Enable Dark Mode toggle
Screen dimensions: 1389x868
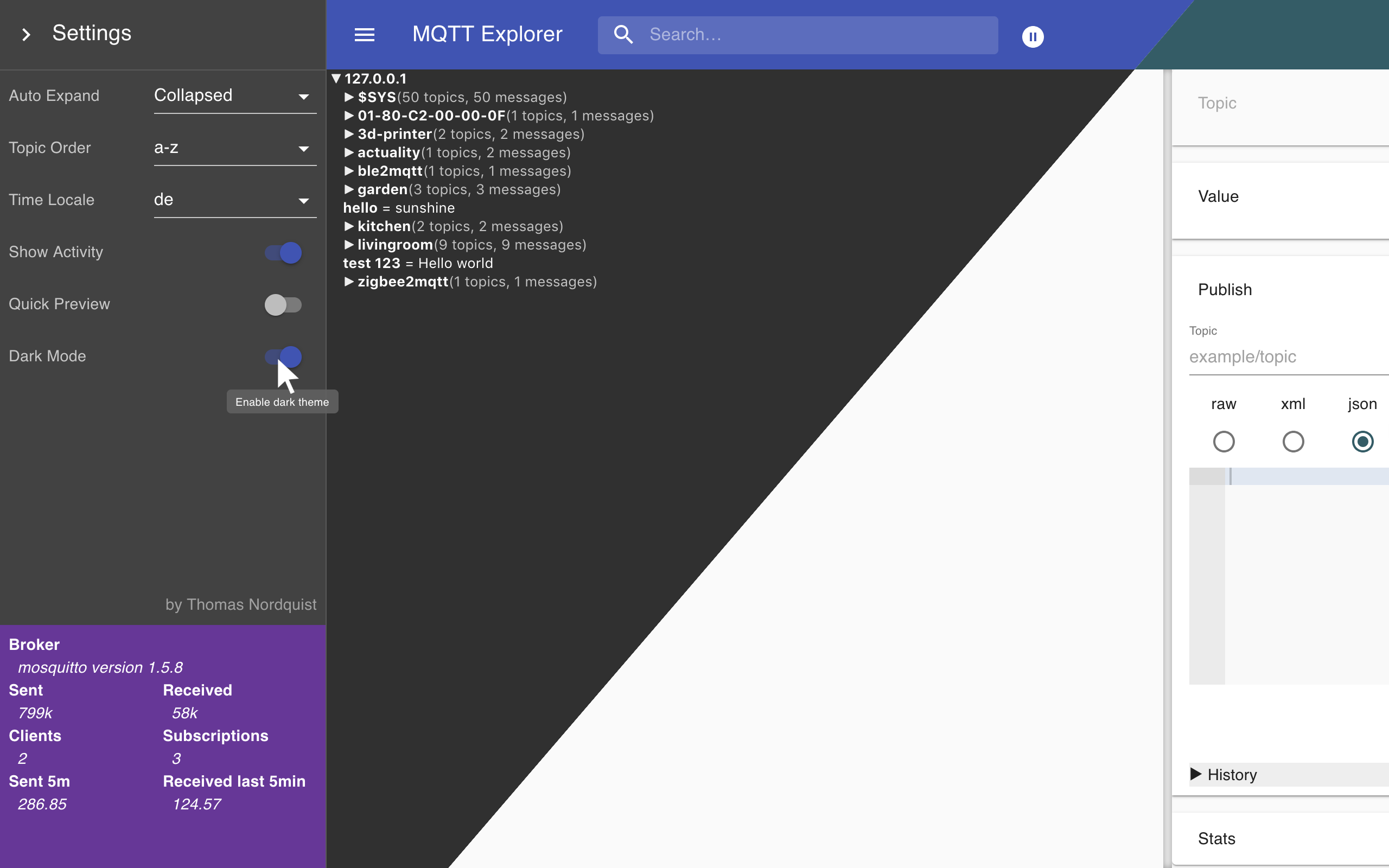(283, 355)
